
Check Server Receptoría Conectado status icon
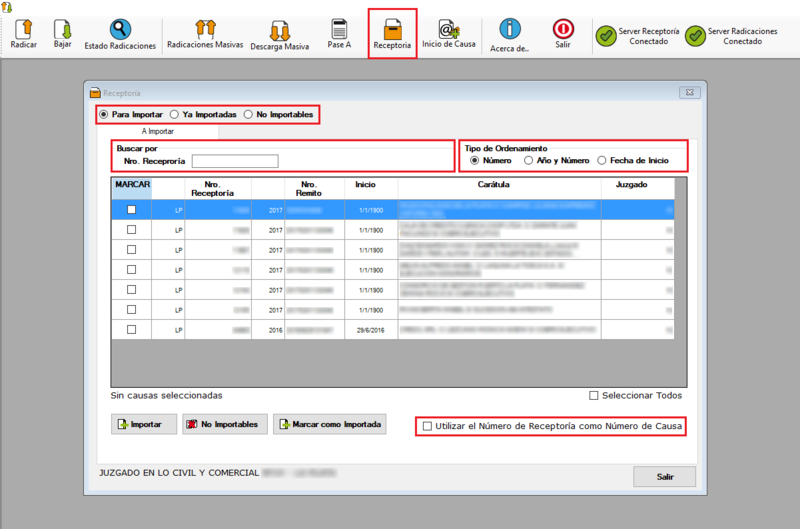click(606, 36)
